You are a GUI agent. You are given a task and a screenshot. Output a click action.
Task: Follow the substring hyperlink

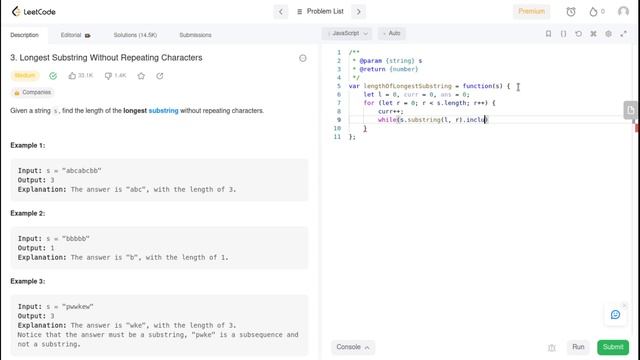163,111
